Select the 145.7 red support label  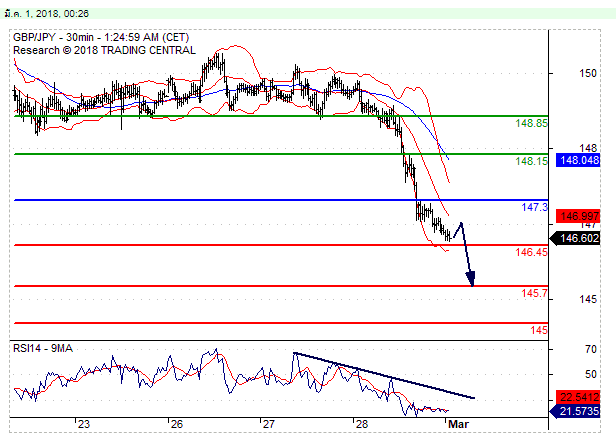tap(533, 293)
